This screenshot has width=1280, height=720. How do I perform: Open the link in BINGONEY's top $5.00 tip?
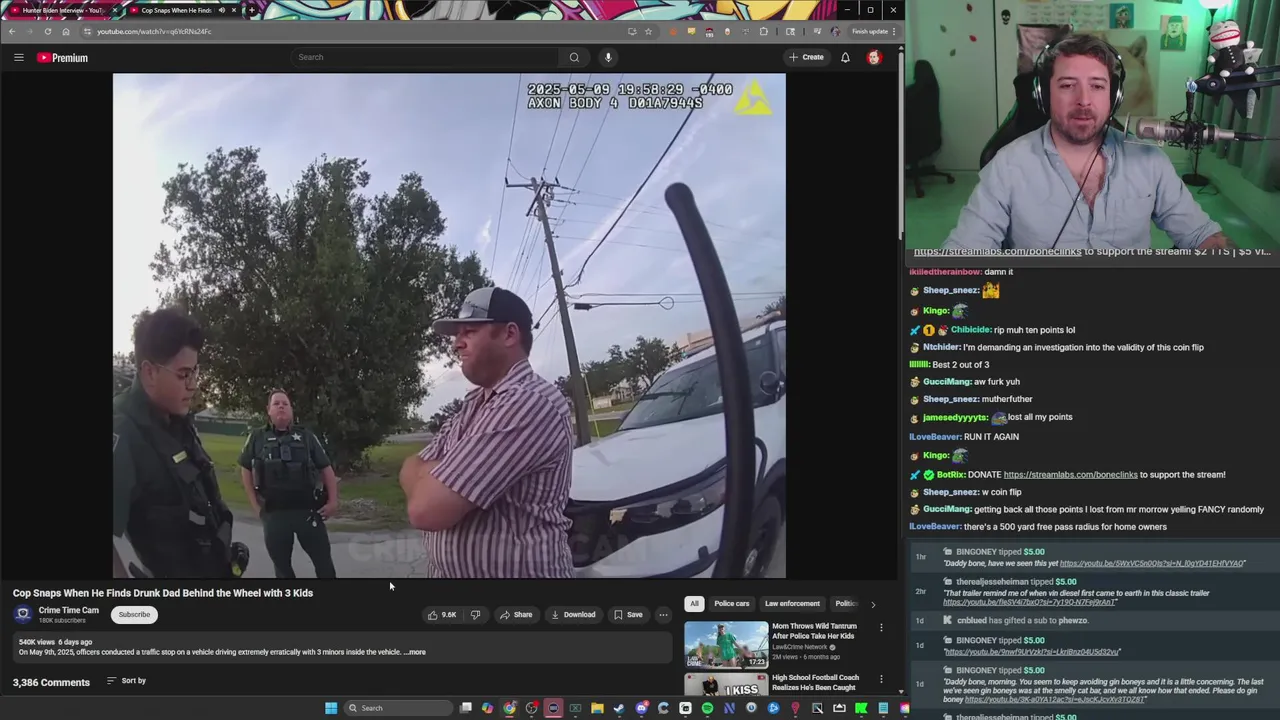(1152, 564)
